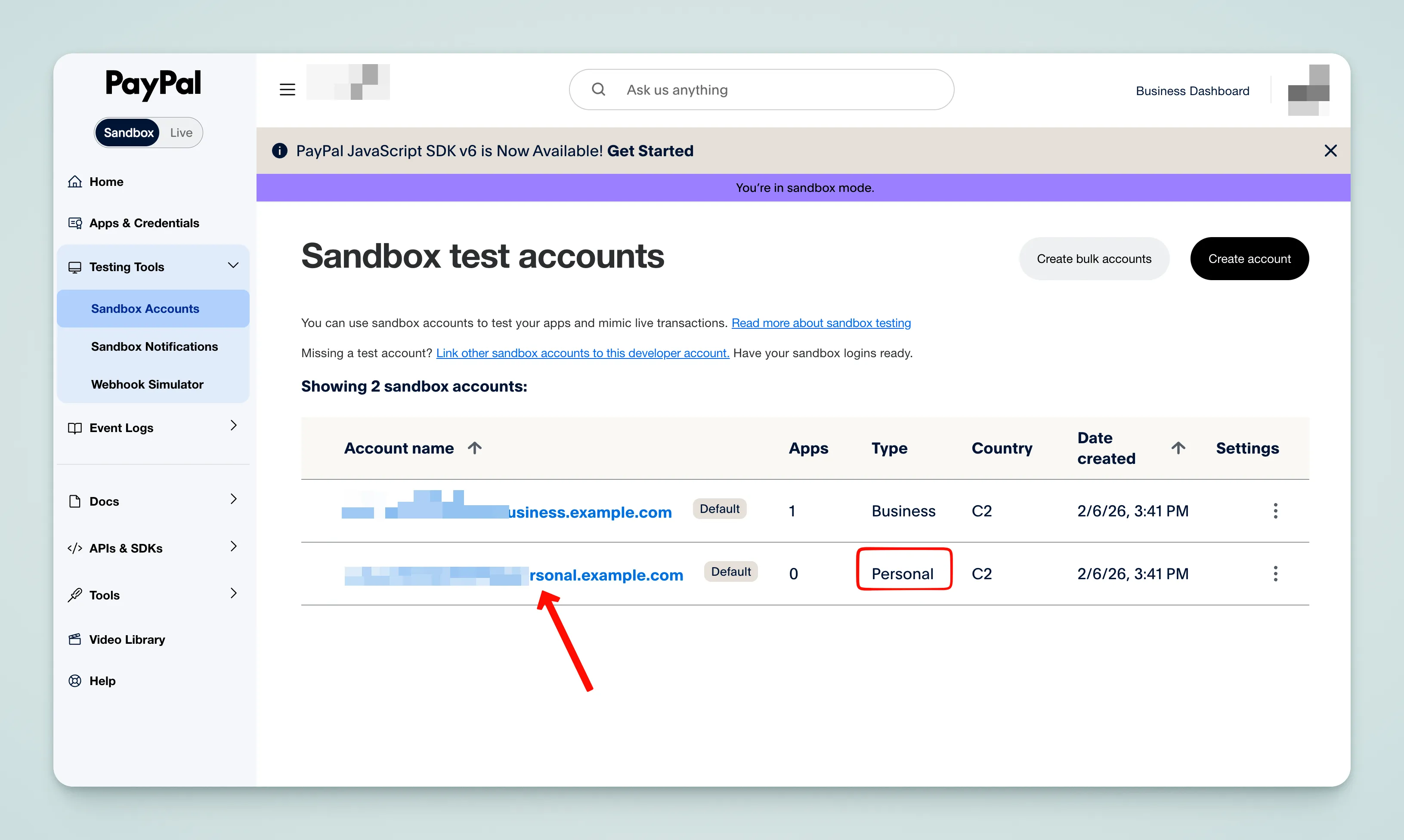Switch to Live mode

coord(181,132)
